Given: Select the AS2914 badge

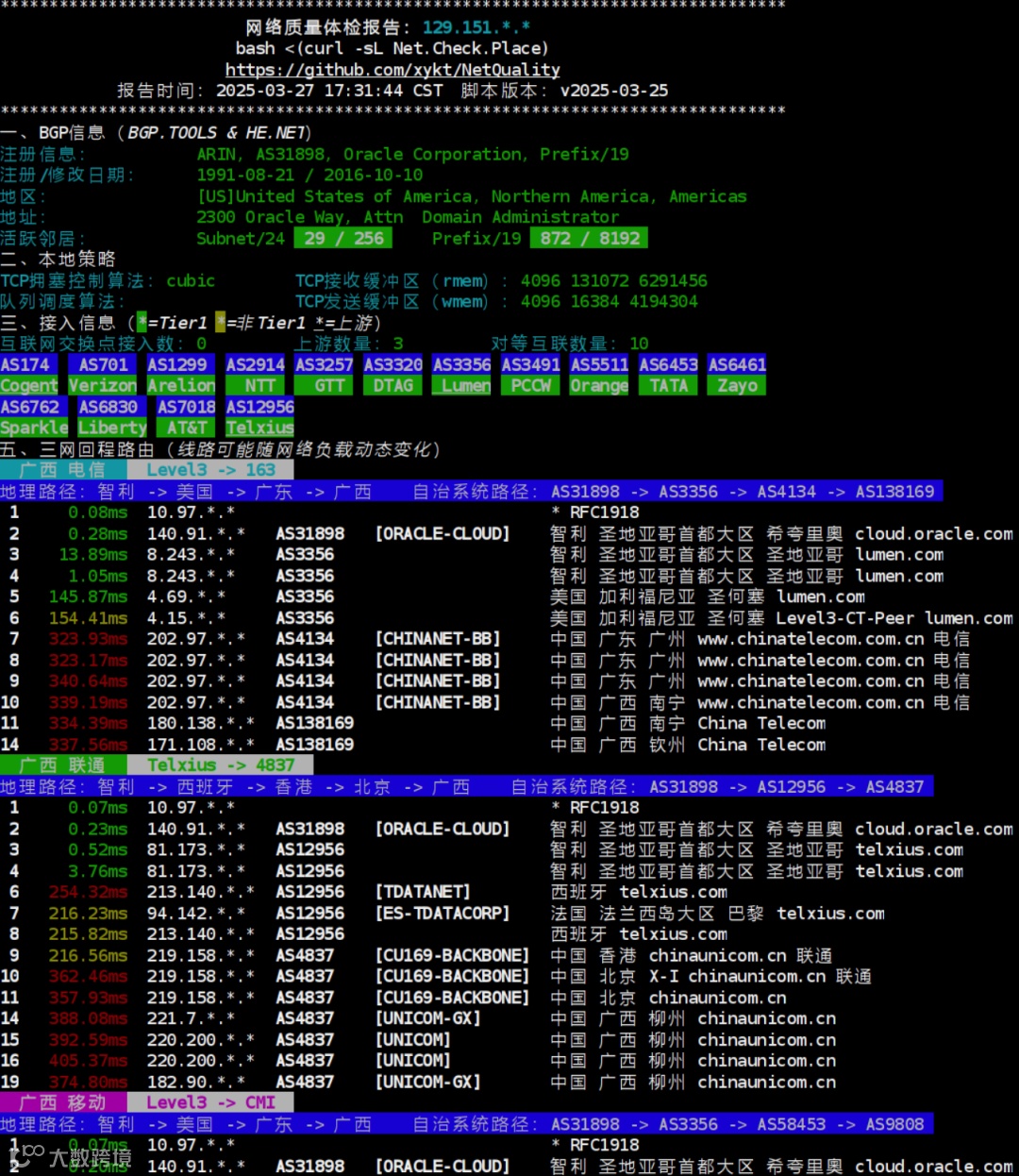Looking at the screenshot, I should pyautogui.click(x=255, y=364).
